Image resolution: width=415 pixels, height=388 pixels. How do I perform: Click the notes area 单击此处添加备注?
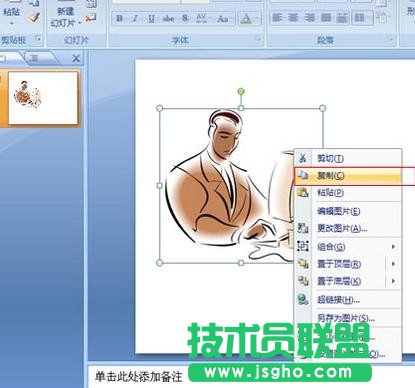coord(139,377)
